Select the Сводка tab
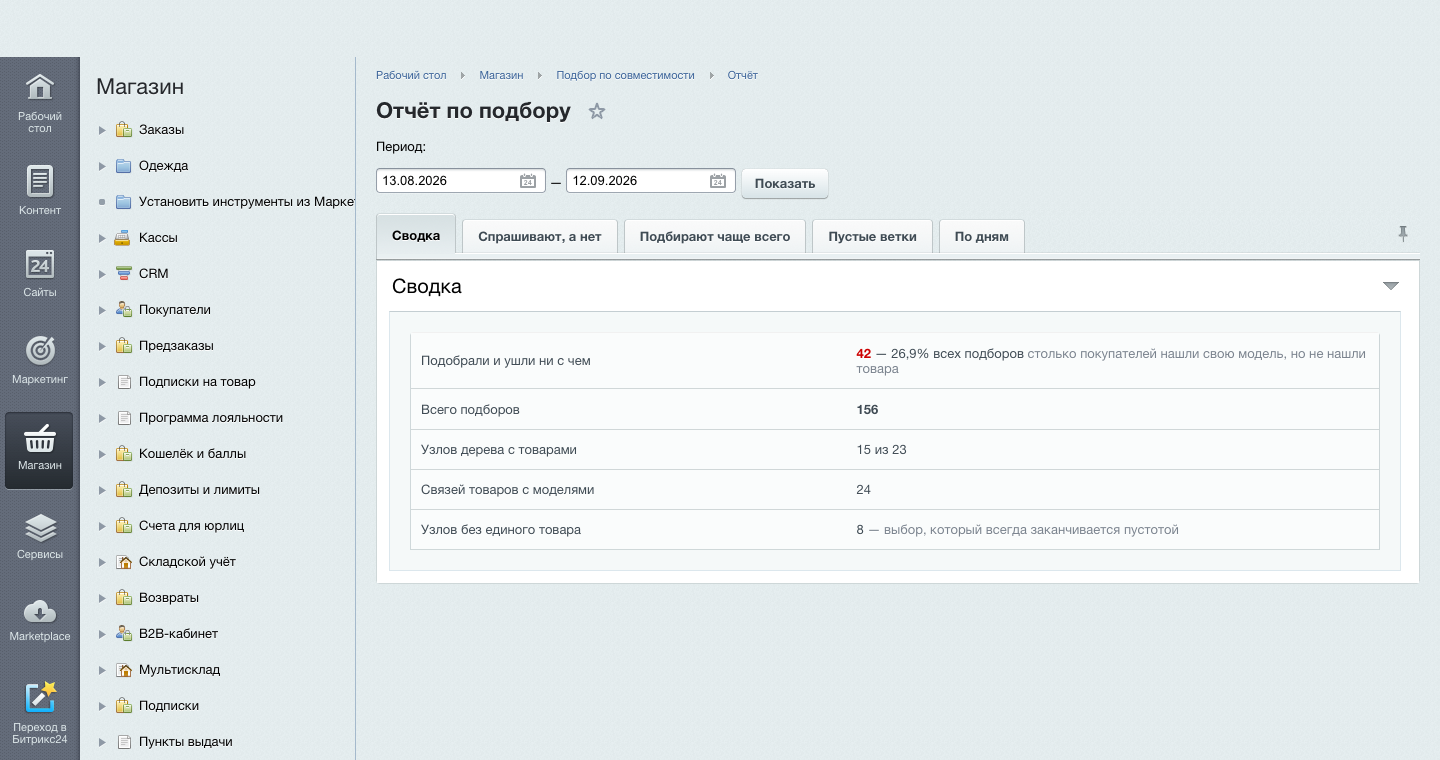Image resolution: width=1440 pixels, height=760 pixels. 416,235
